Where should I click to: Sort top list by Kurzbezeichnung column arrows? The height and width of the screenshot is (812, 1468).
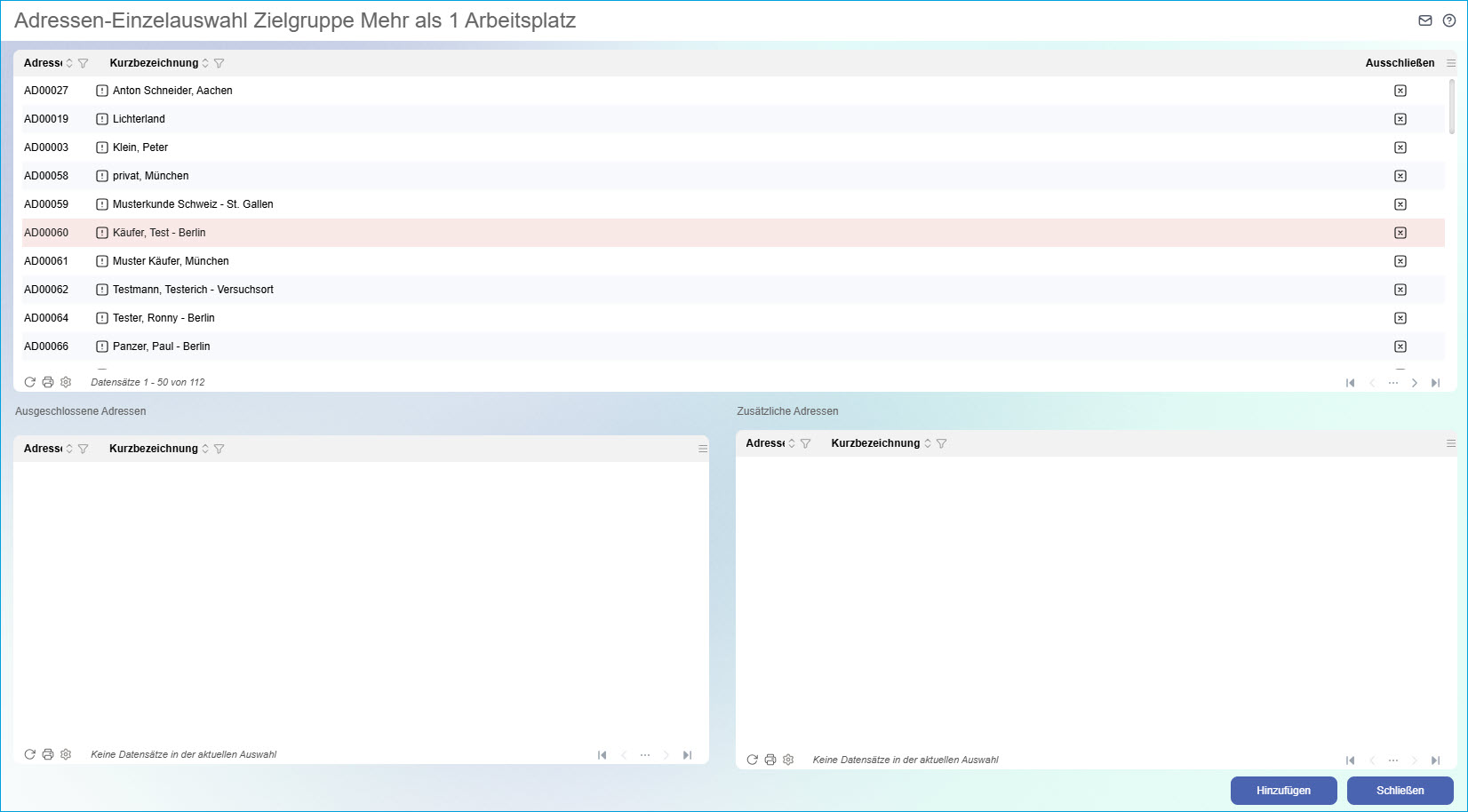point(205,63)
